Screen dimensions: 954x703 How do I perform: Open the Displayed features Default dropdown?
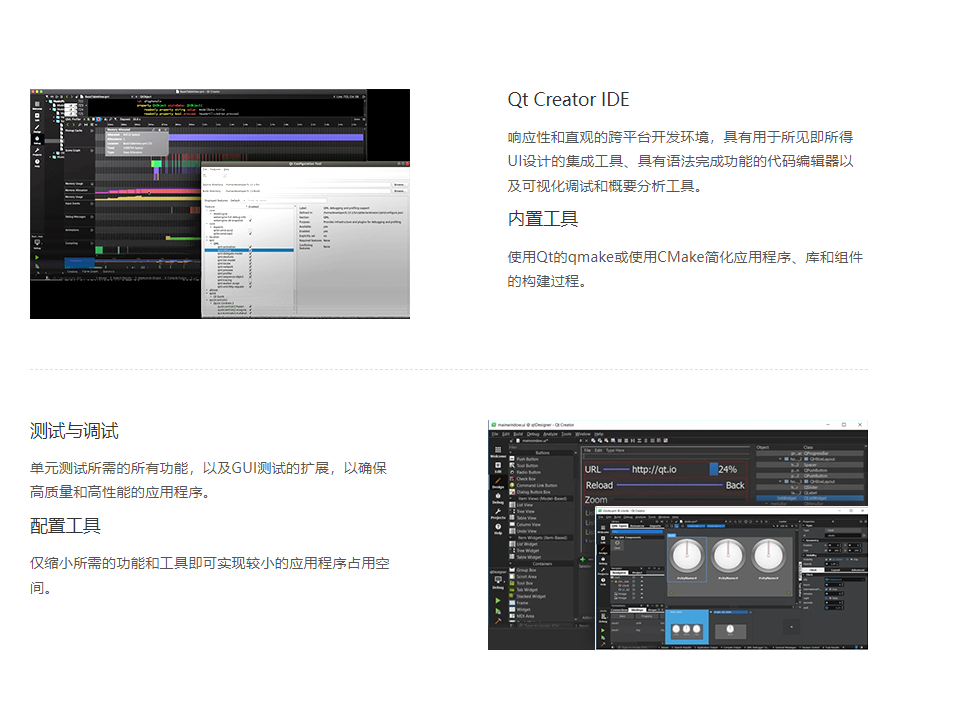[236, 201]
